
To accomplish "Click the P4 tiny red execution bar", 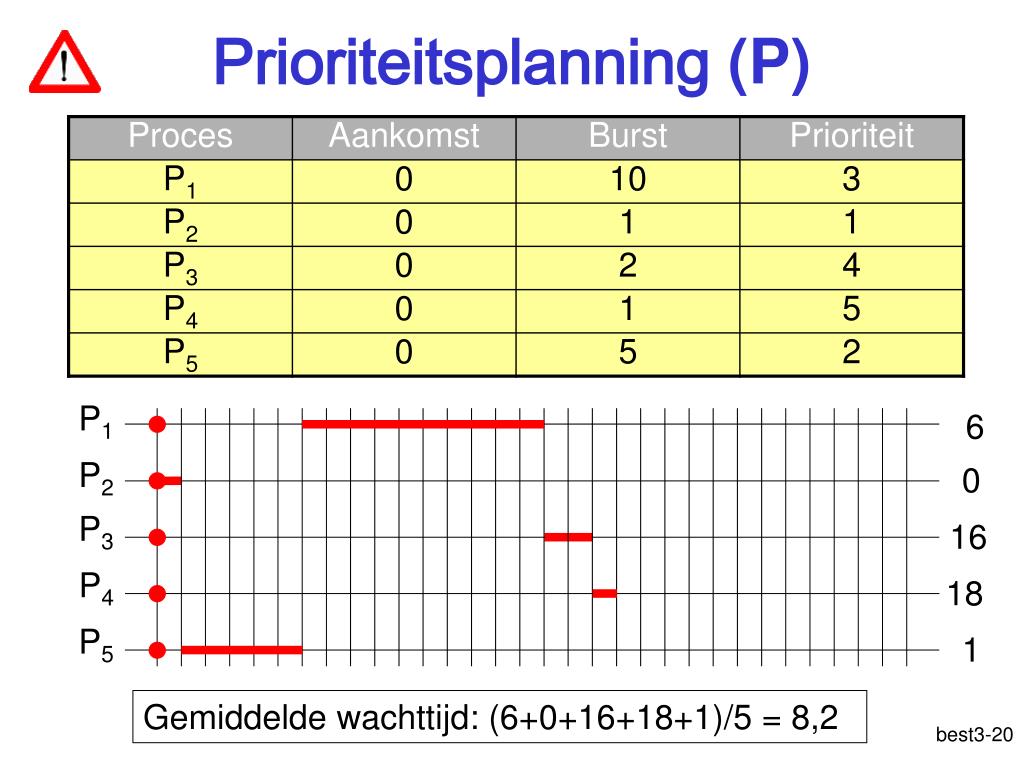I will coord(604,594).
